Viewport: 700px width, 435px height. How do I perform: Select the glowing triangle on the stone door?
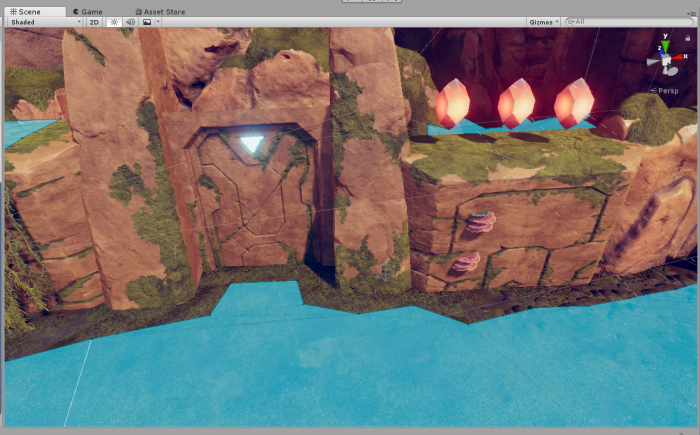coord(250,145)
